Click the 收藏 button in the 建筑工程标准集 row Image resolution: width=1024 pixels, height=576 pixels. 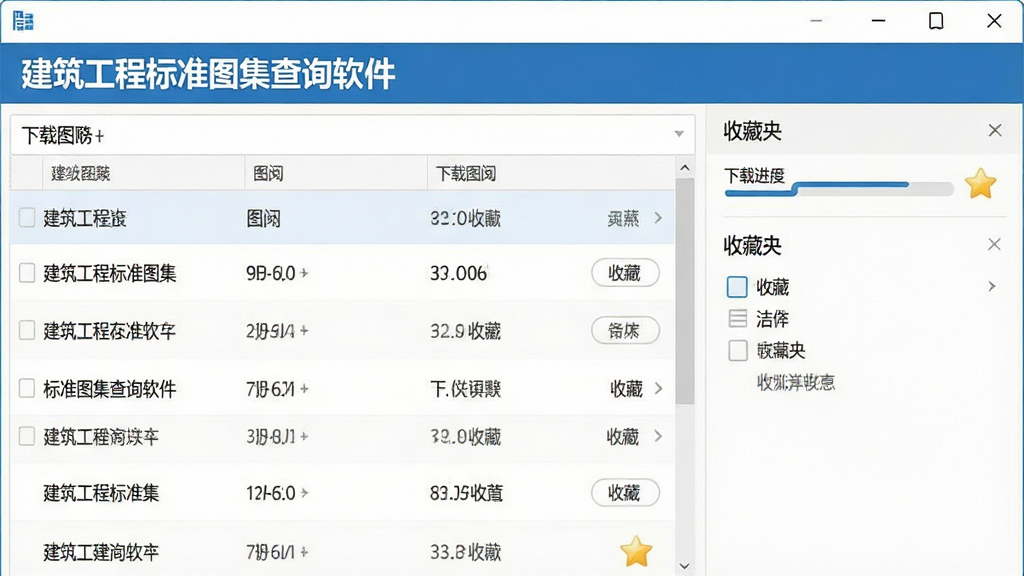tap(625, 492)
